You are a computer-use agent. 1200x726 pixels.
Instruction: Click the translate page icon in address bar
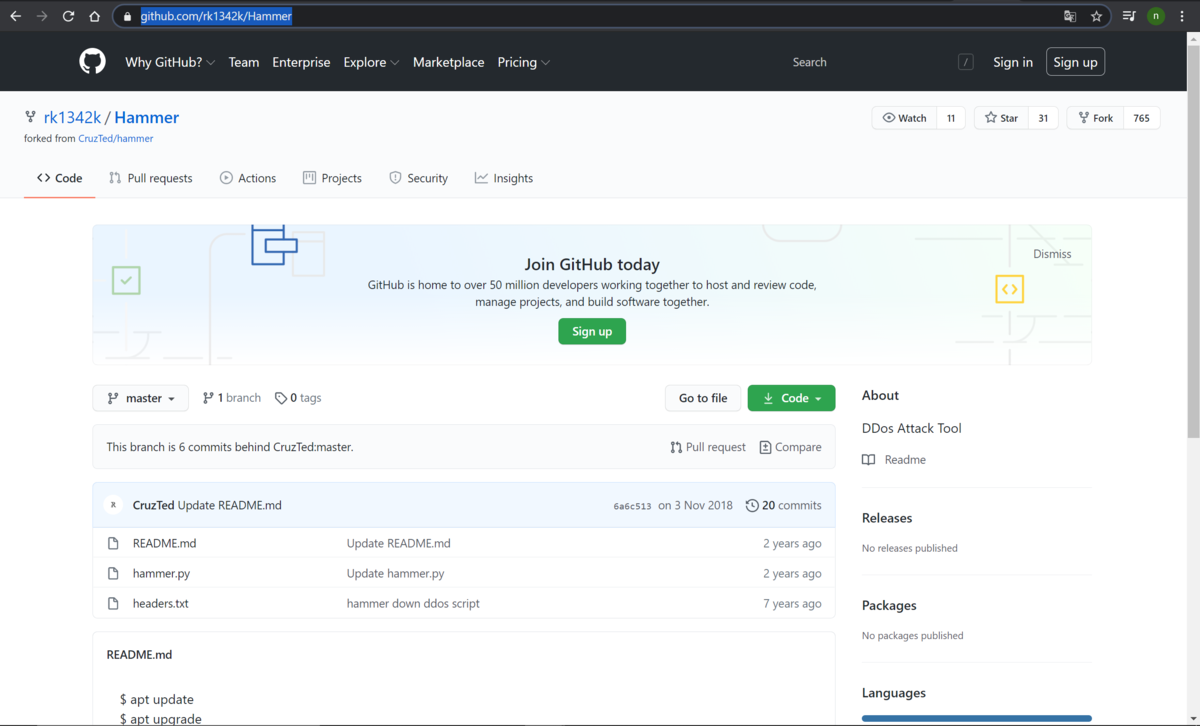click(x=1070, y=16)
